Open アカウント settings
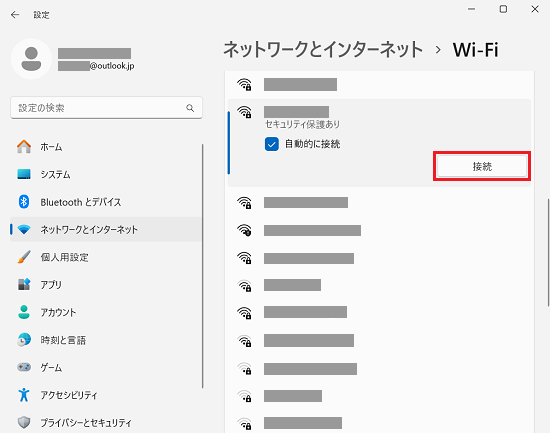The width and height of the screenshot is (550, 433). point(106,312)
